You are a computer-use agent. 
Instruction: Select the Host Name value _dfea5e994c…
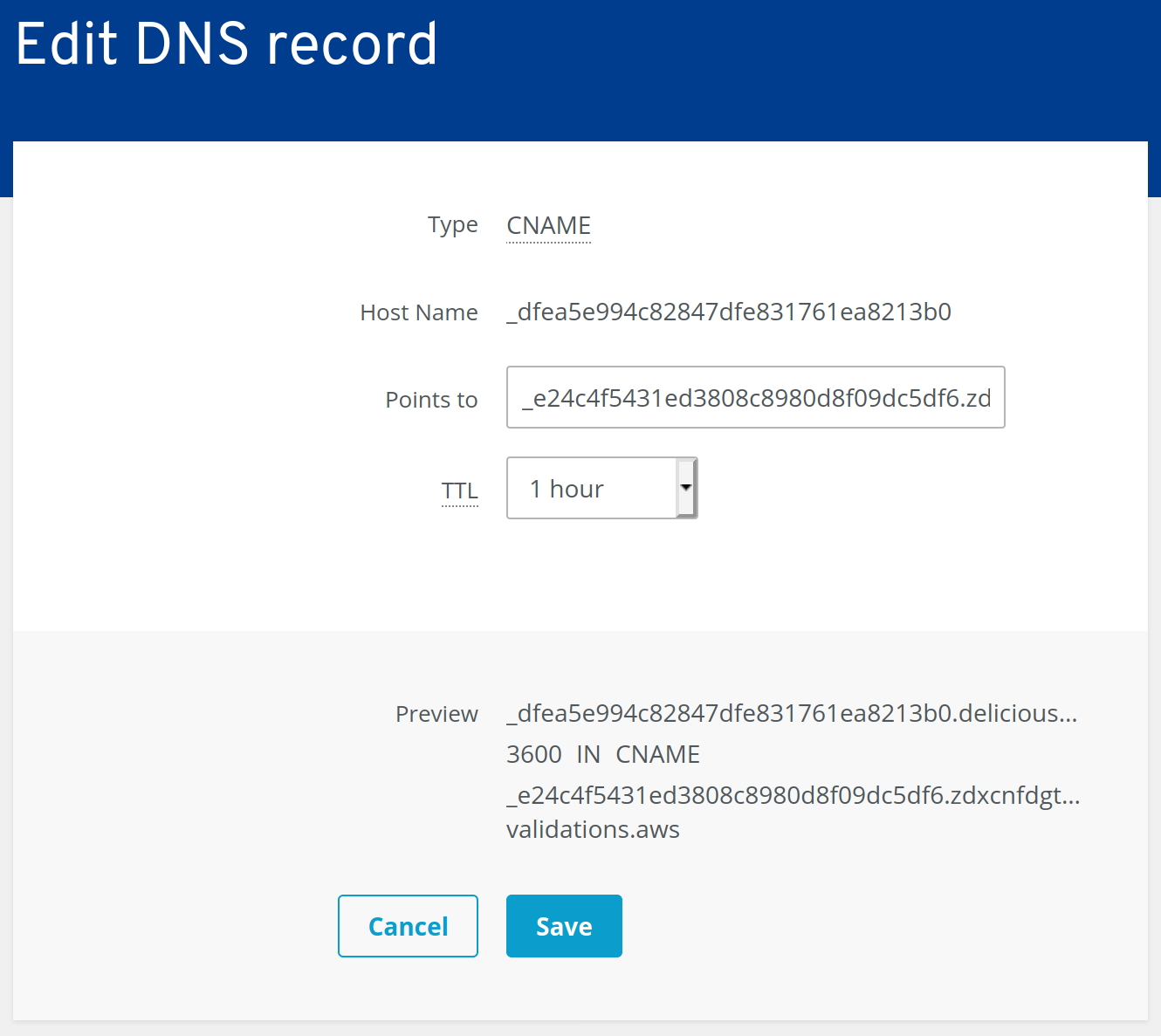point(729,312)
